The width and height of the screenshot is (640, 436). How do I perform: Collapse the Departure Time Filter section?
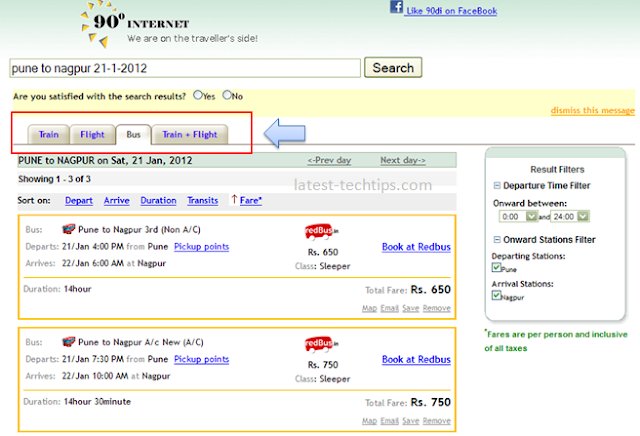497,185
